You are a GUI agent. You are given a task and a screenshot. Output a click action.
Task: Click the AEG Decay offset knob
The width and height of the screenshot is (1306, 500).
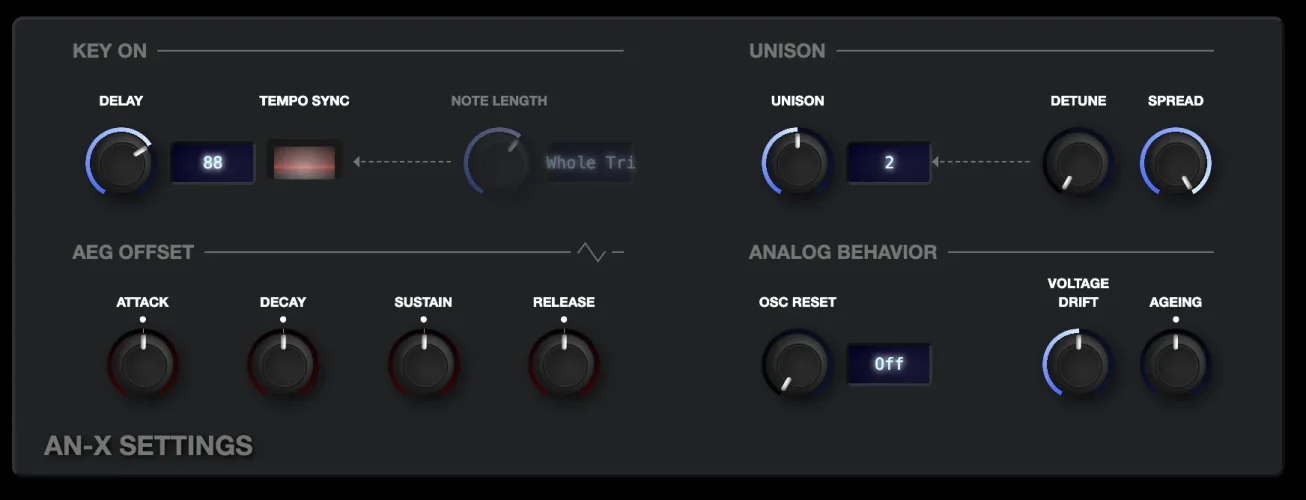point(283,363)
